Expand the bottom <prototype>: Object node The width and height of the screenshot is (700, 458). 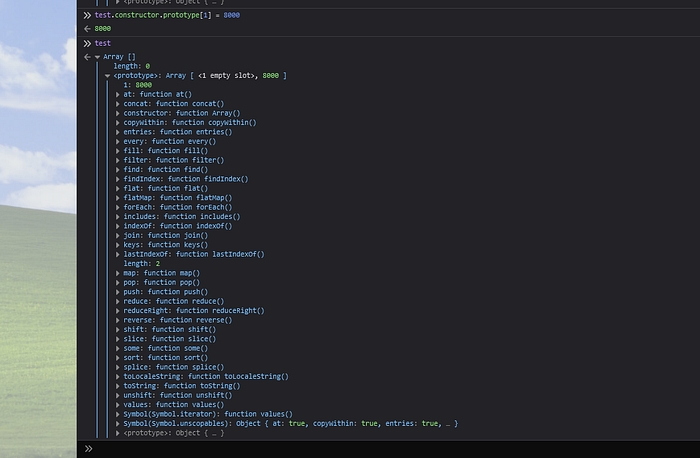(x=118, y=433)
